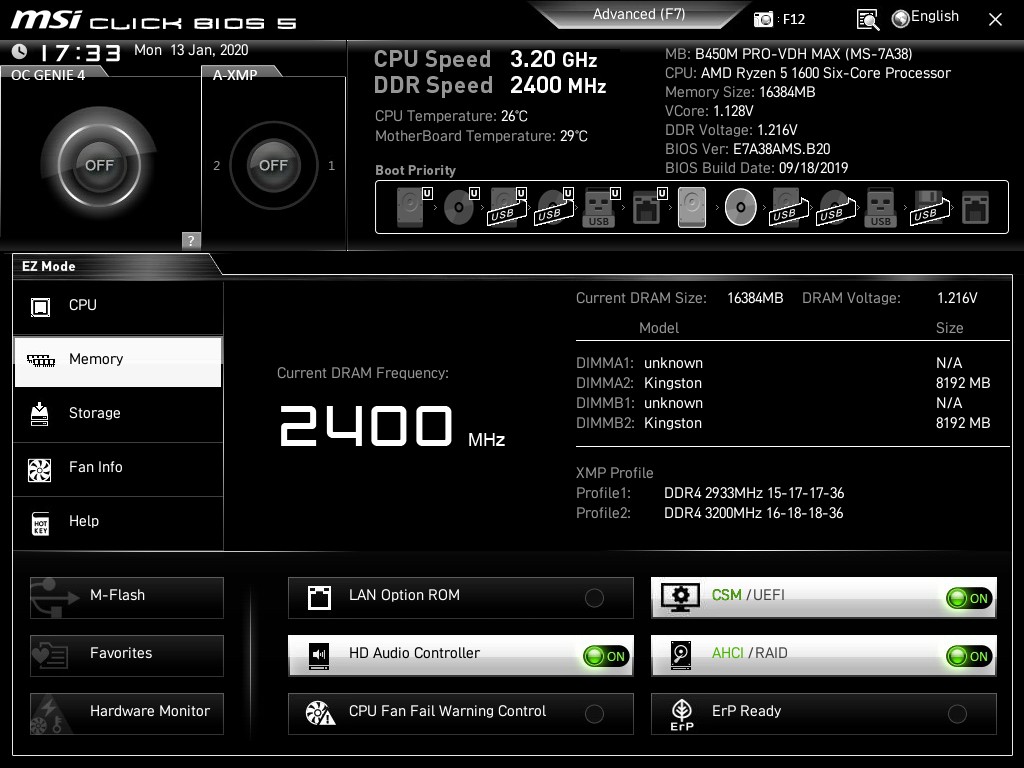The image size is (1024, 768).
Task: Select the first UEFI hard disk boot device
Action: point(413,207)
